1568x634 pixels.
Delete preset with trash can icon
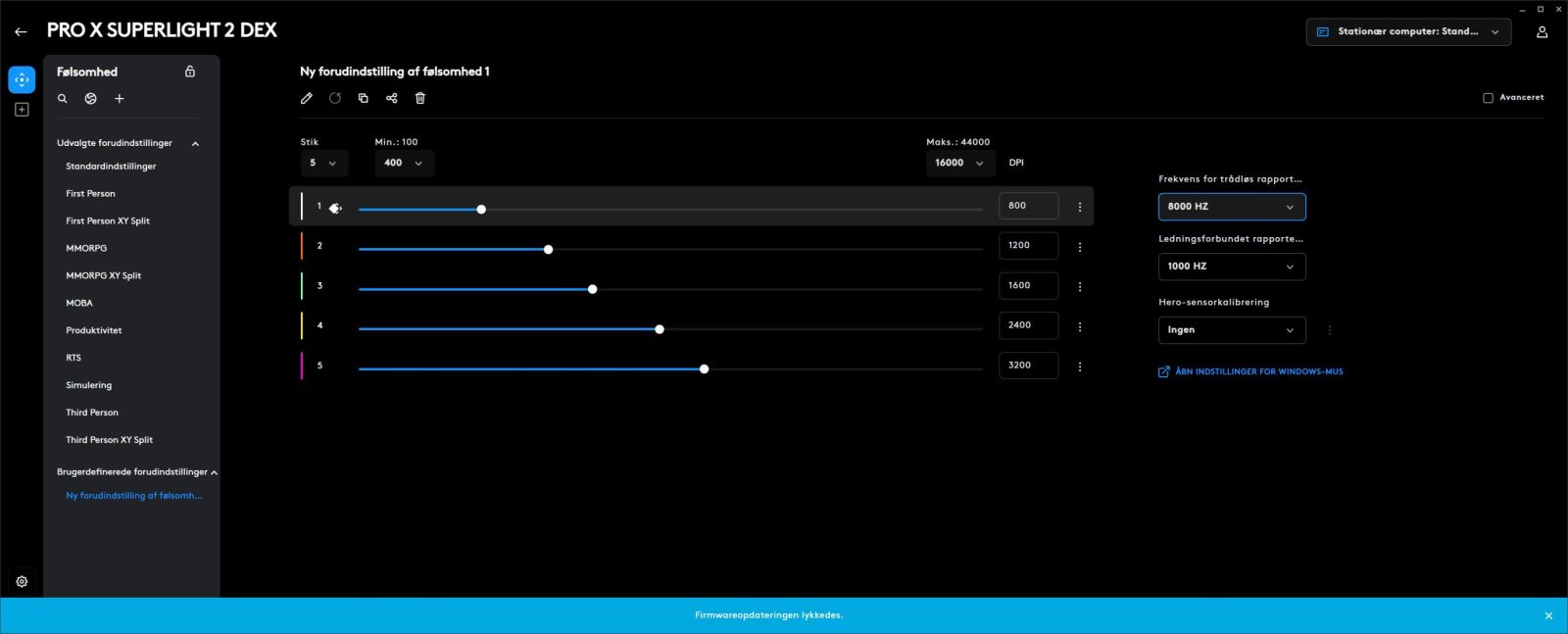420,98
